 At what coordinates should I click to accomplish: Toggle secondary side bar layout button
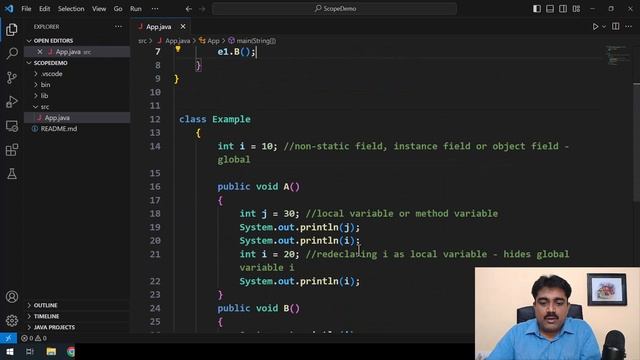pos(563,9)
